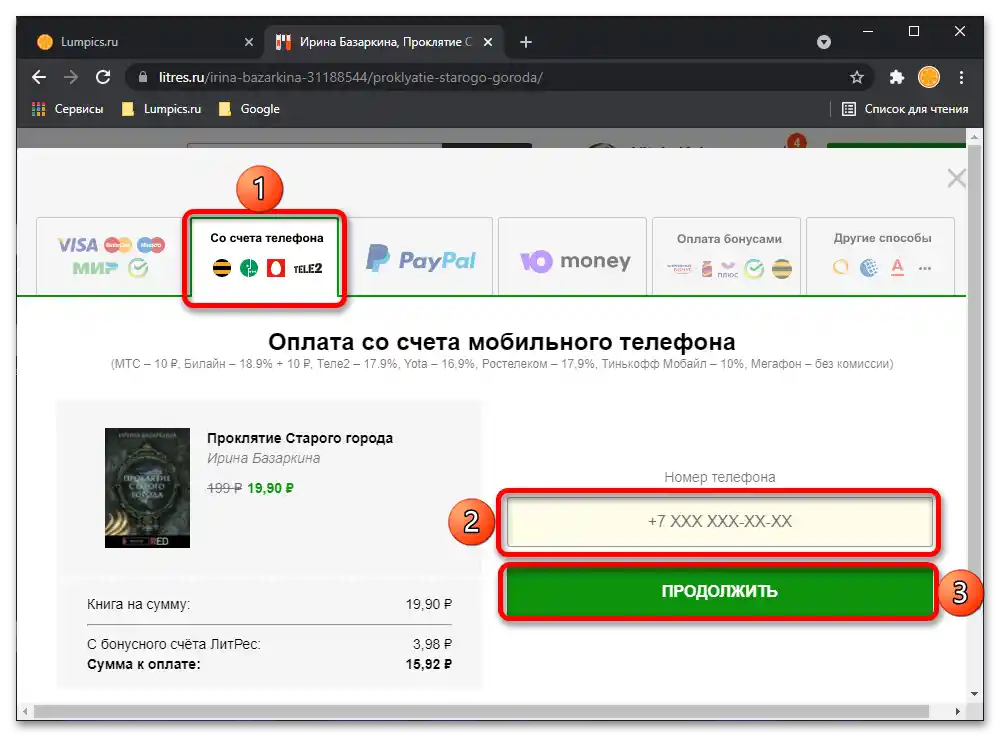Click the horizontal scrollbar right arrow

957,711
